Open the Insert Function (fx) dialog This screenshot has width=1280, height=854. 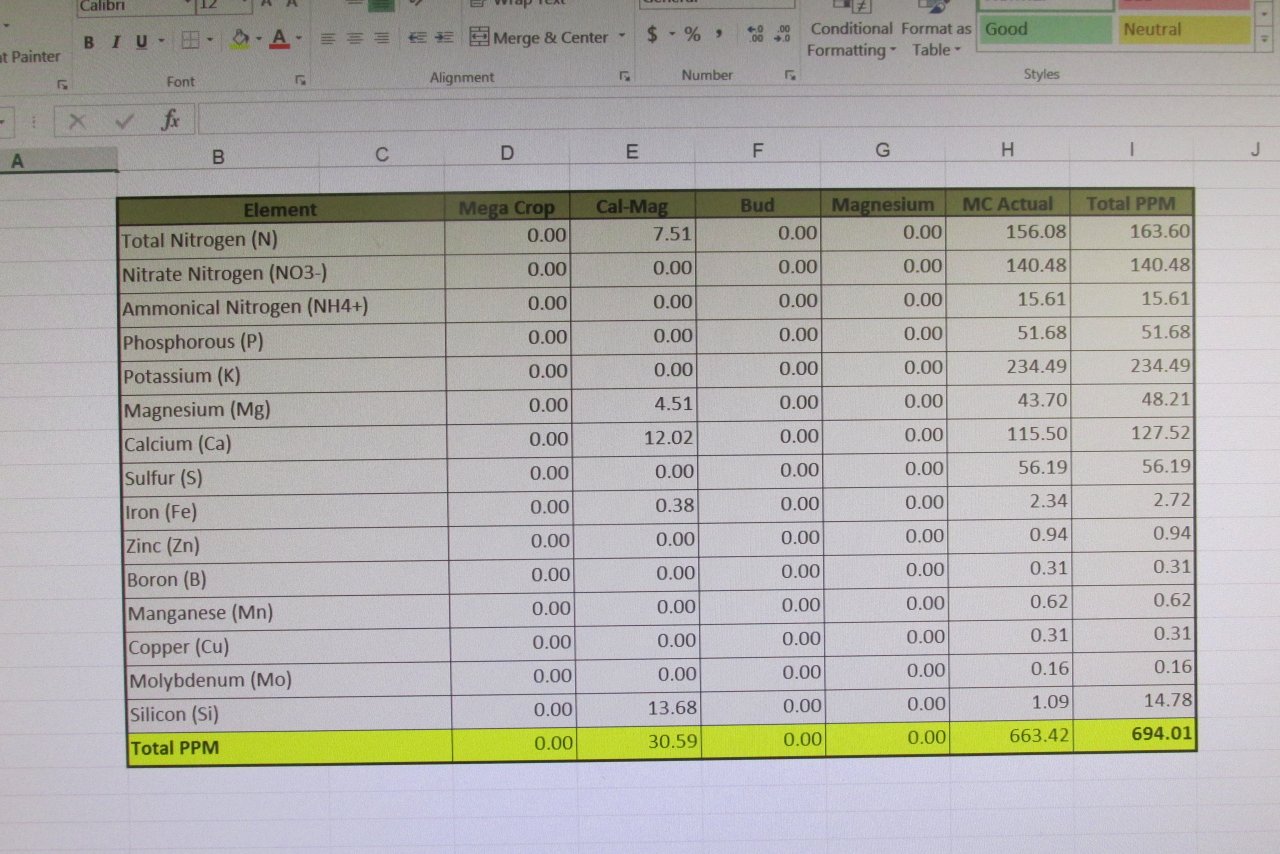171,120
